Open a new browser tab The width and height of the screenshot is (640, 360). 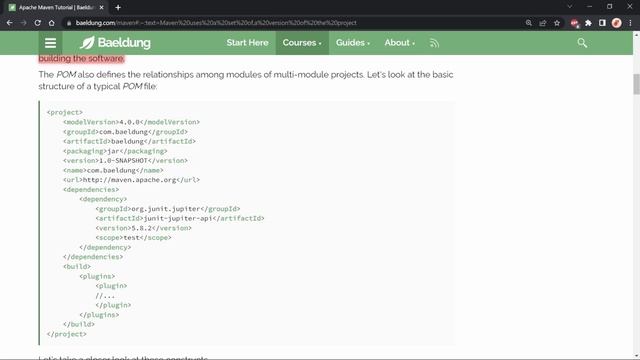[118, 7]
